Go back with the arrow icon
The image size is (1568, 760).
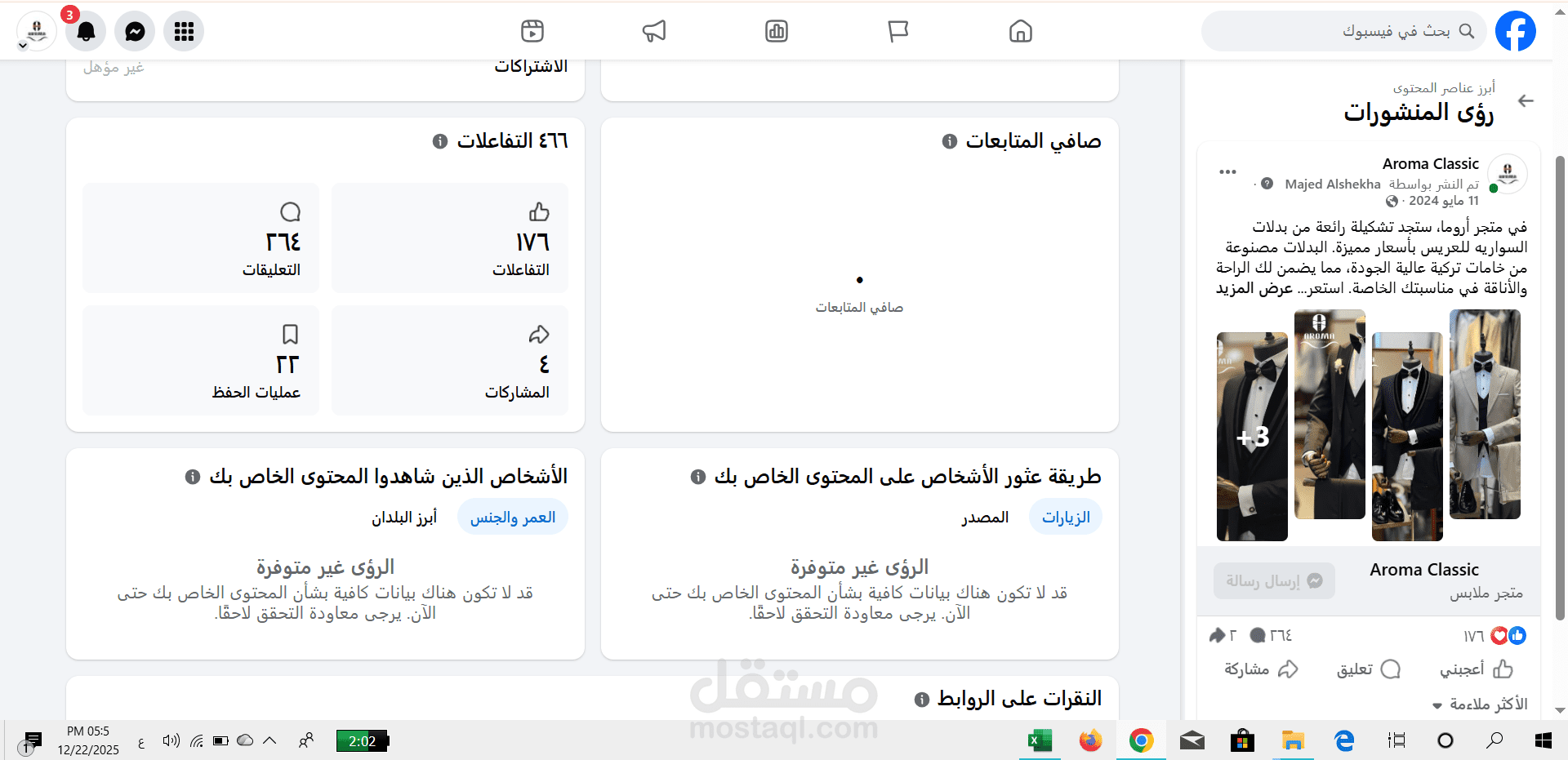click(x=1525, y=101)
